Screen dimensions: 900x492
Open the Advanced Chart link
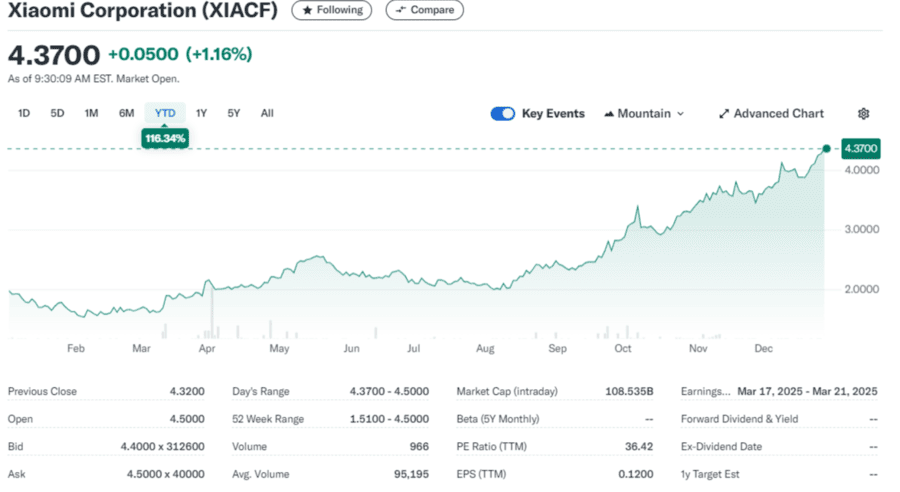(x=771, y=114)
